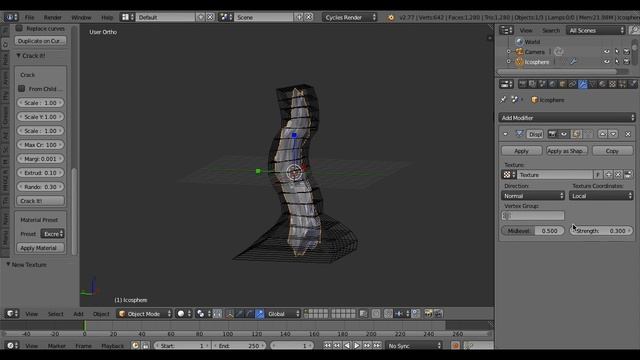
Task: Click the texture browse checker icon
Action: [509, 175]
